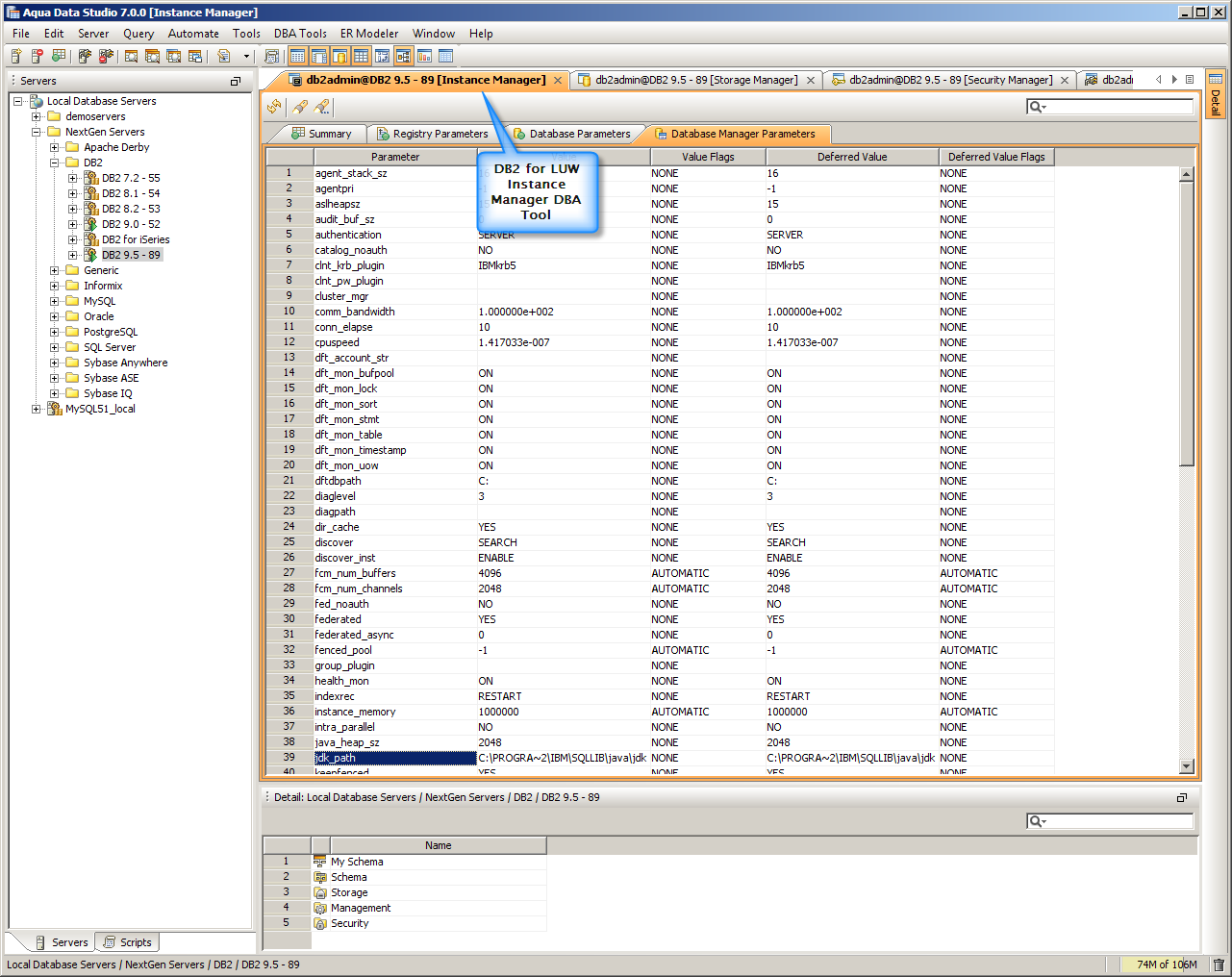Refresh the Instance Manager parameters

click(x=275, y=107)
